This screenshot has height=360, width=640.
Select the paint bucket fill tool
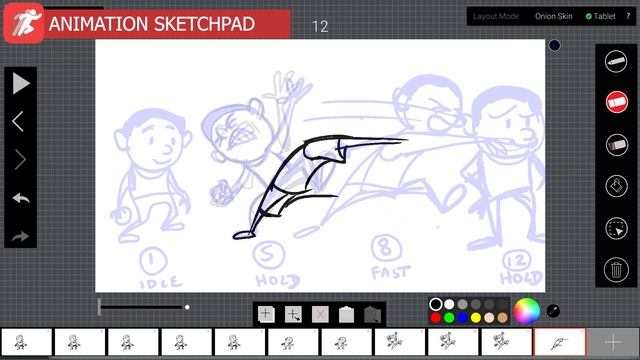point(616,186)
